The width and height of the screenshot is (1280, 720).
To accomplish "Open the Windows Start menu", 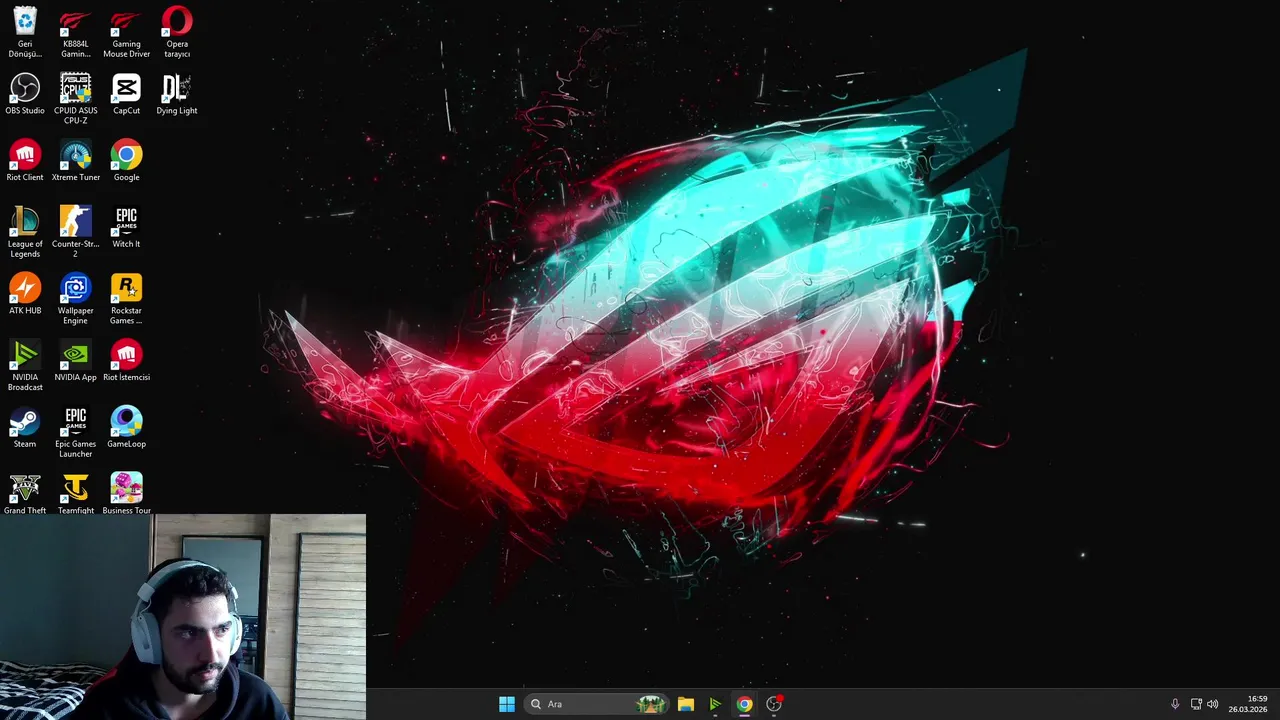I will 507,704.
